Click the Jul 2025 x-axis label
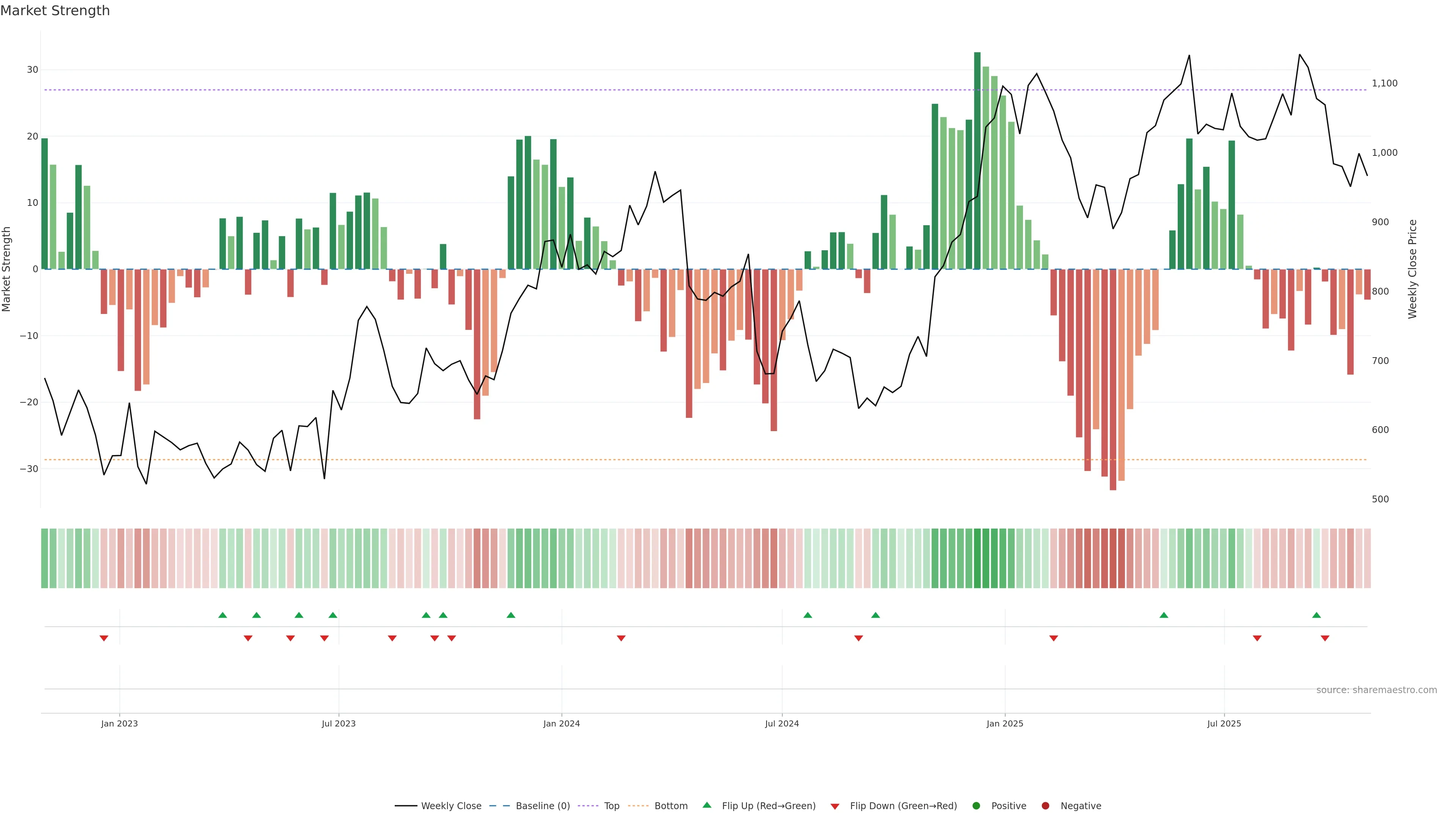 [x=1224, y=723]
